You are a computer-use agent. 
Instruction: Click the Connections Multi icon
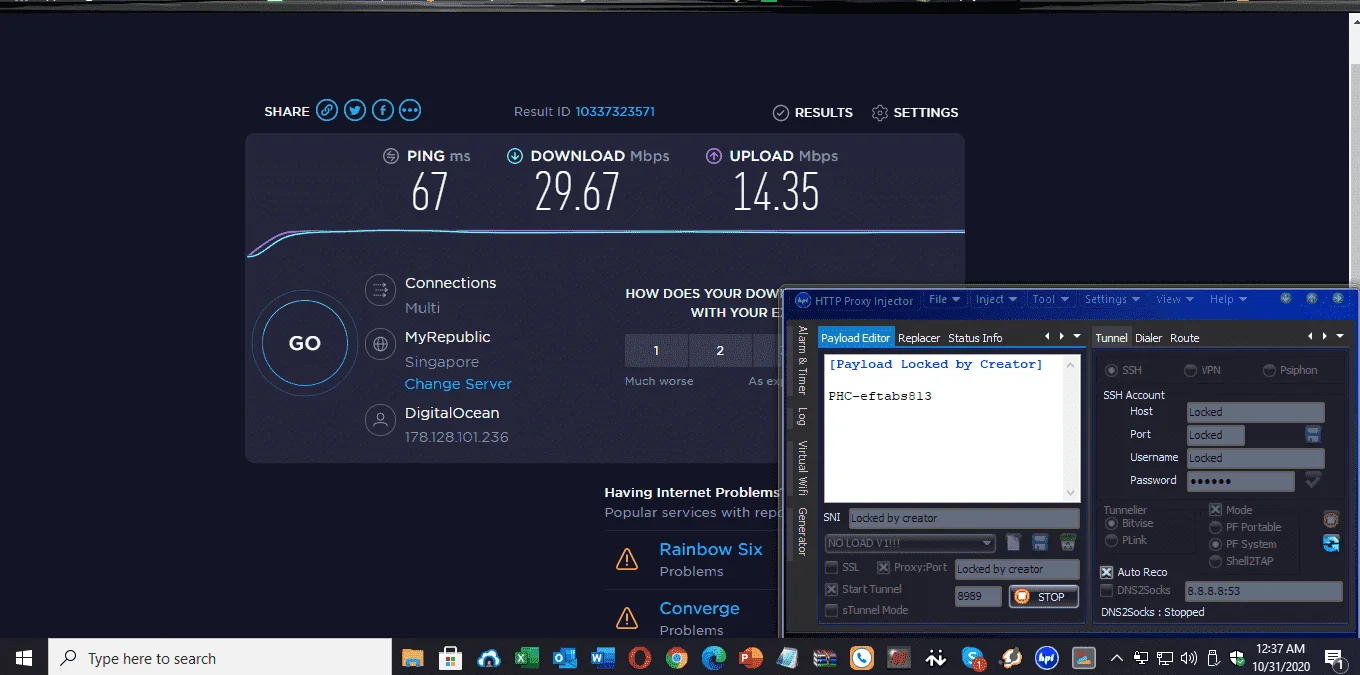[x=380, y=291]
